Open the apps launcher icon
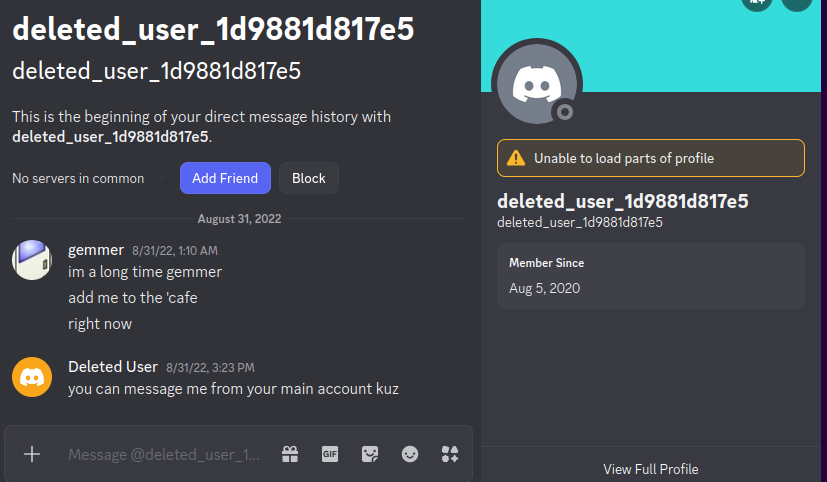The image size is (827, 482). click(450, 454)
